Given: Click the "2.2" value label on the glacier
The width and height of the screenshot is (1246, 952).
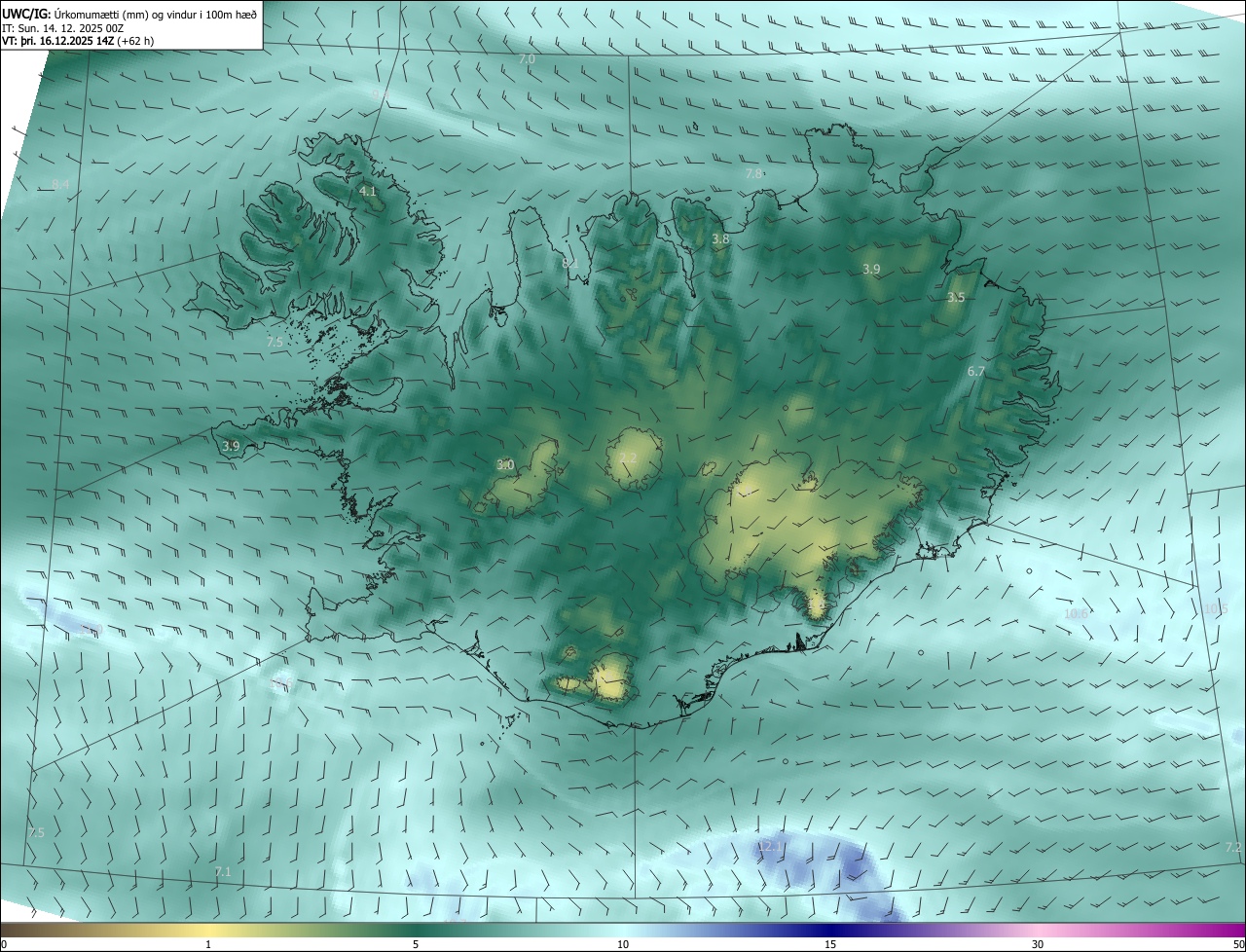Looking at the screenshot, I should tap(628, 458).
